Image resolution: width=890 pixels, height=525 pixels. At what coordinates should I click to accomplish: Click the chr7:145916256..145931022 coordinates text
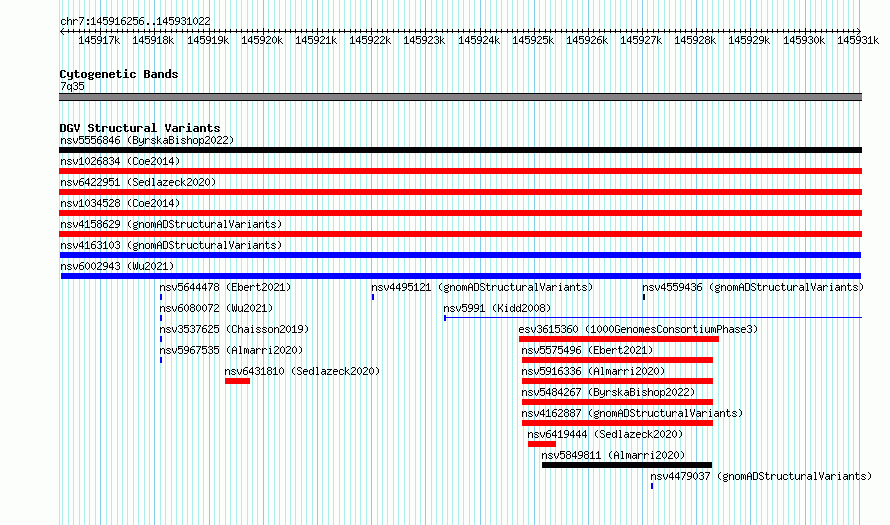click(135, 21)
